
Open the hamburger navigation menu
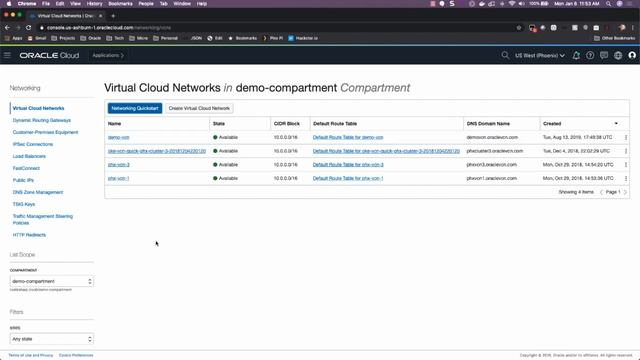coord(7,55)
